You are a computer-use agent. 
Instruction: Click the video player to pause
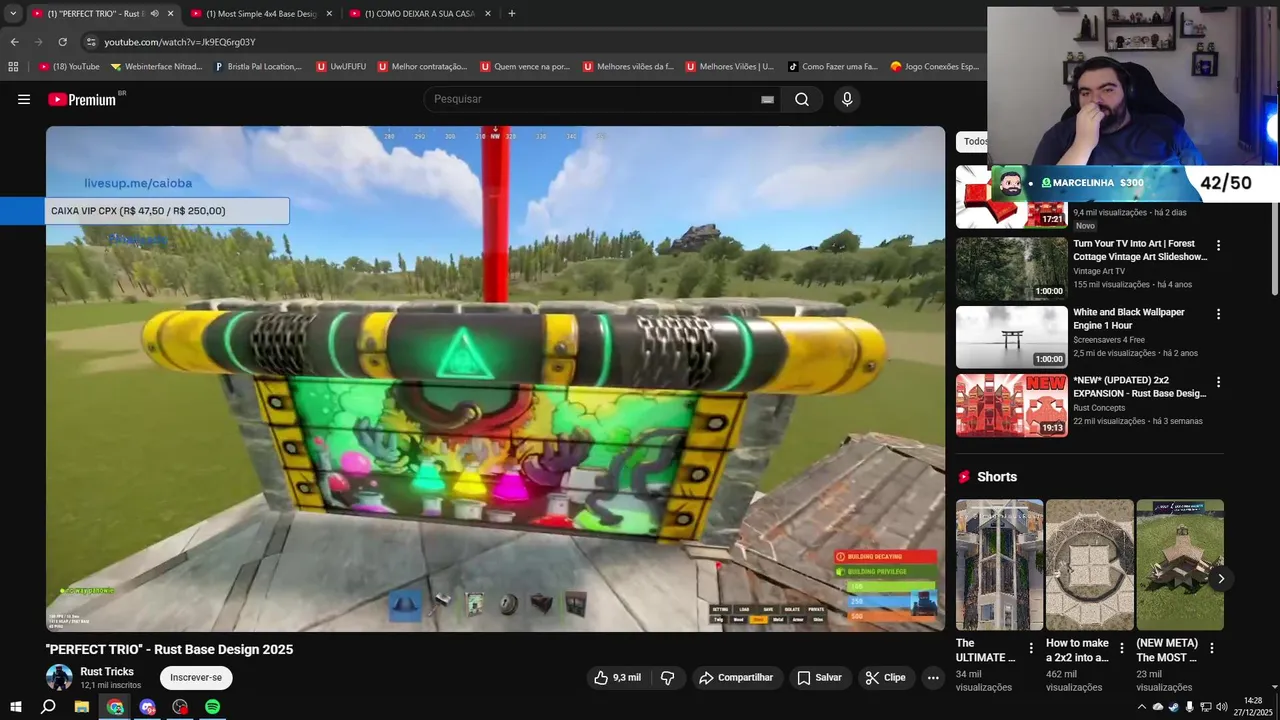click(x=495, y=378)
